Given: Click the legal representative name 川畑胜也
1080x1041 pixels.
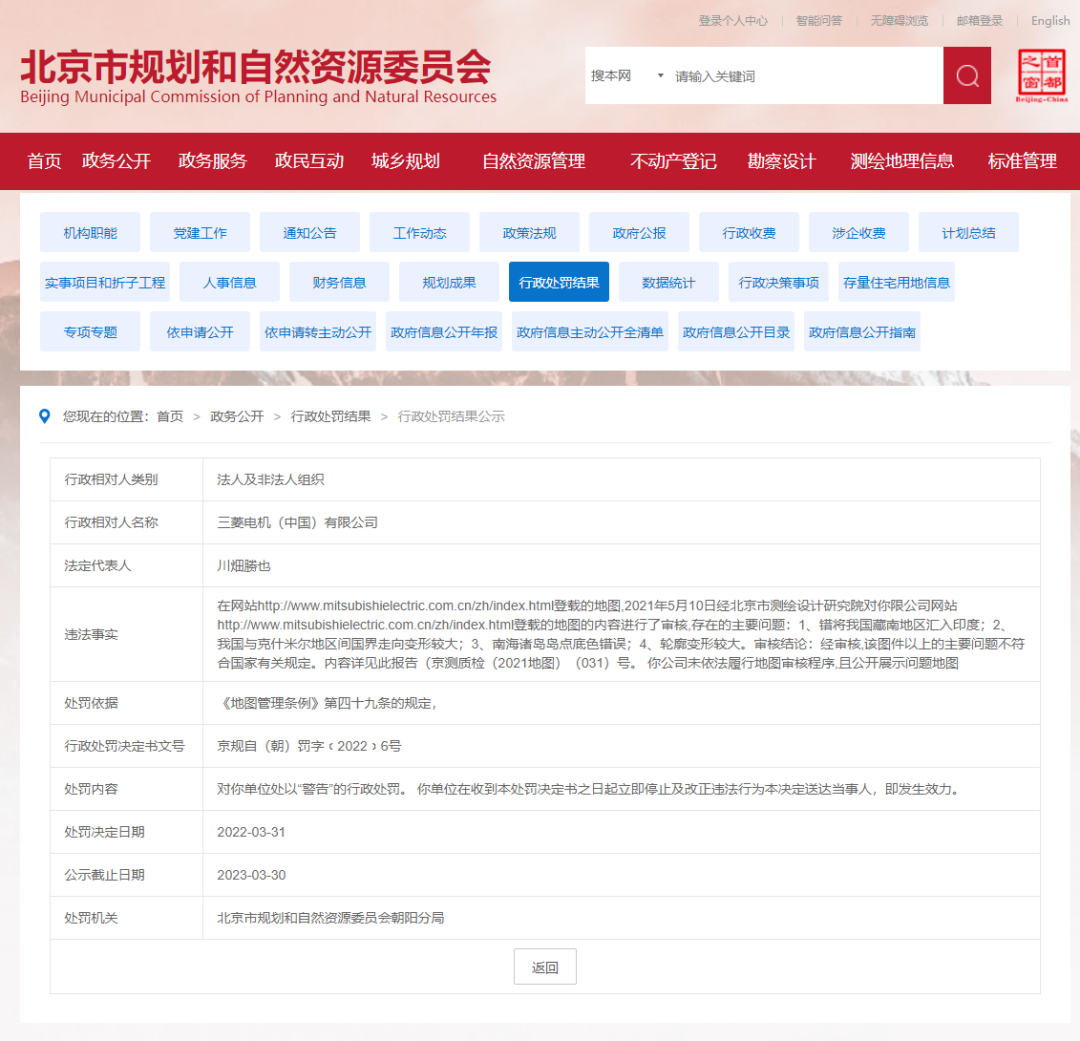Looking at the screenshot, I should coord(244,566).
